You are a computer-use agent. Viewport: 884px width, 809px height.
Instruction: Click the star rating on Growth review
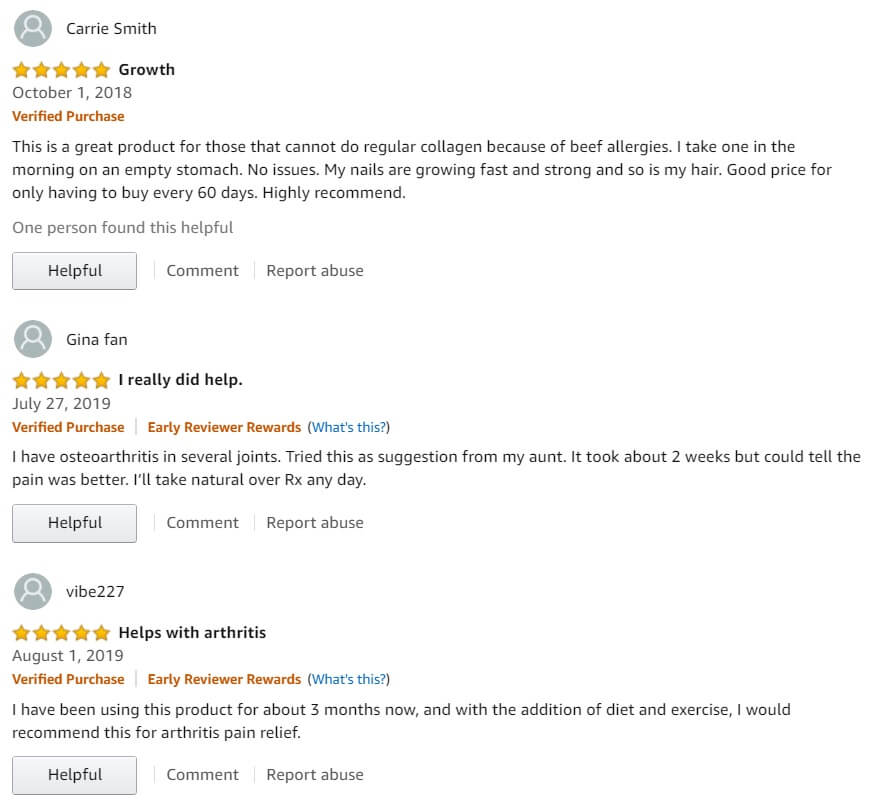[61, 70]
